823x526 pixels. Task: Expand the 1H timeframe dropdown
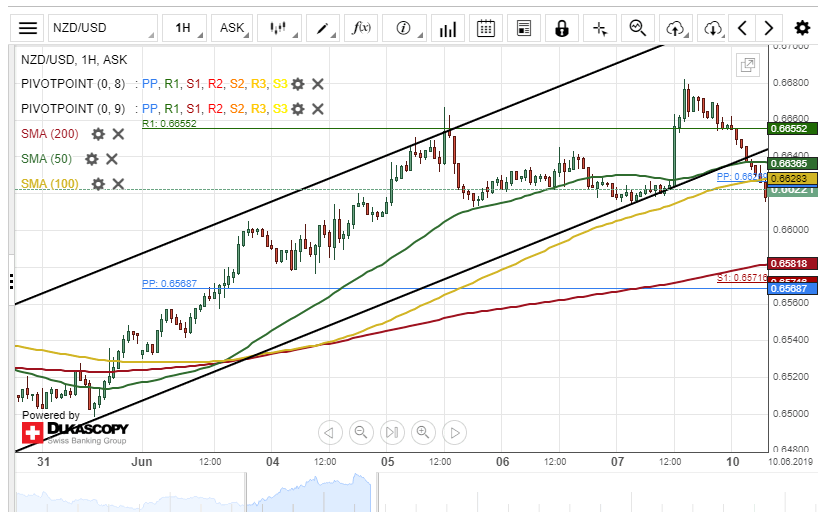click(183, 28)
